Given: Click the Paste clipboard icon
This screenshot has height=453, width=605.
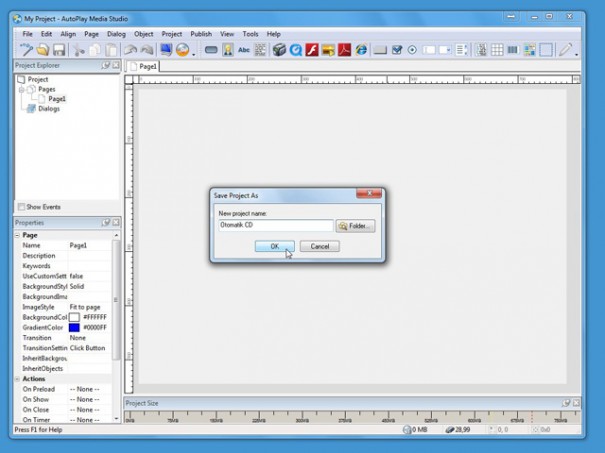Looking at the screenshot, I should tap(111, 50).
